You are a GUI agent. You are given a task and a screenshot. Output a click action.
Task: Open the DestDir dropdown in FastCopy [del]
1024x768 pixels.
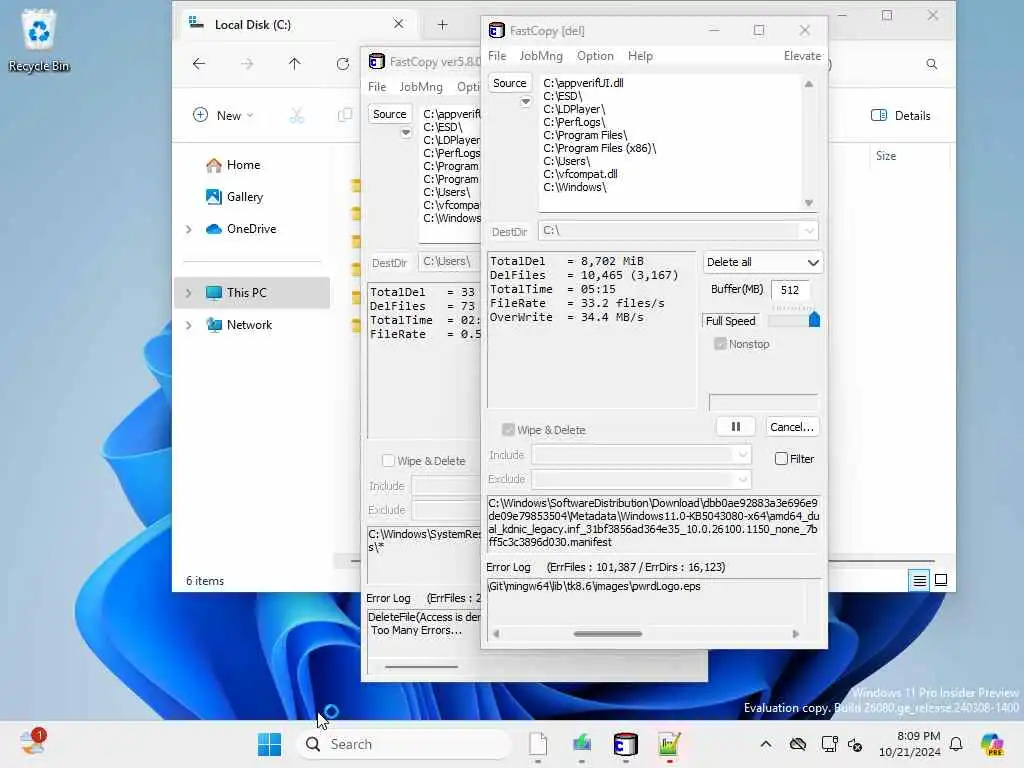(x=809, y=231)
